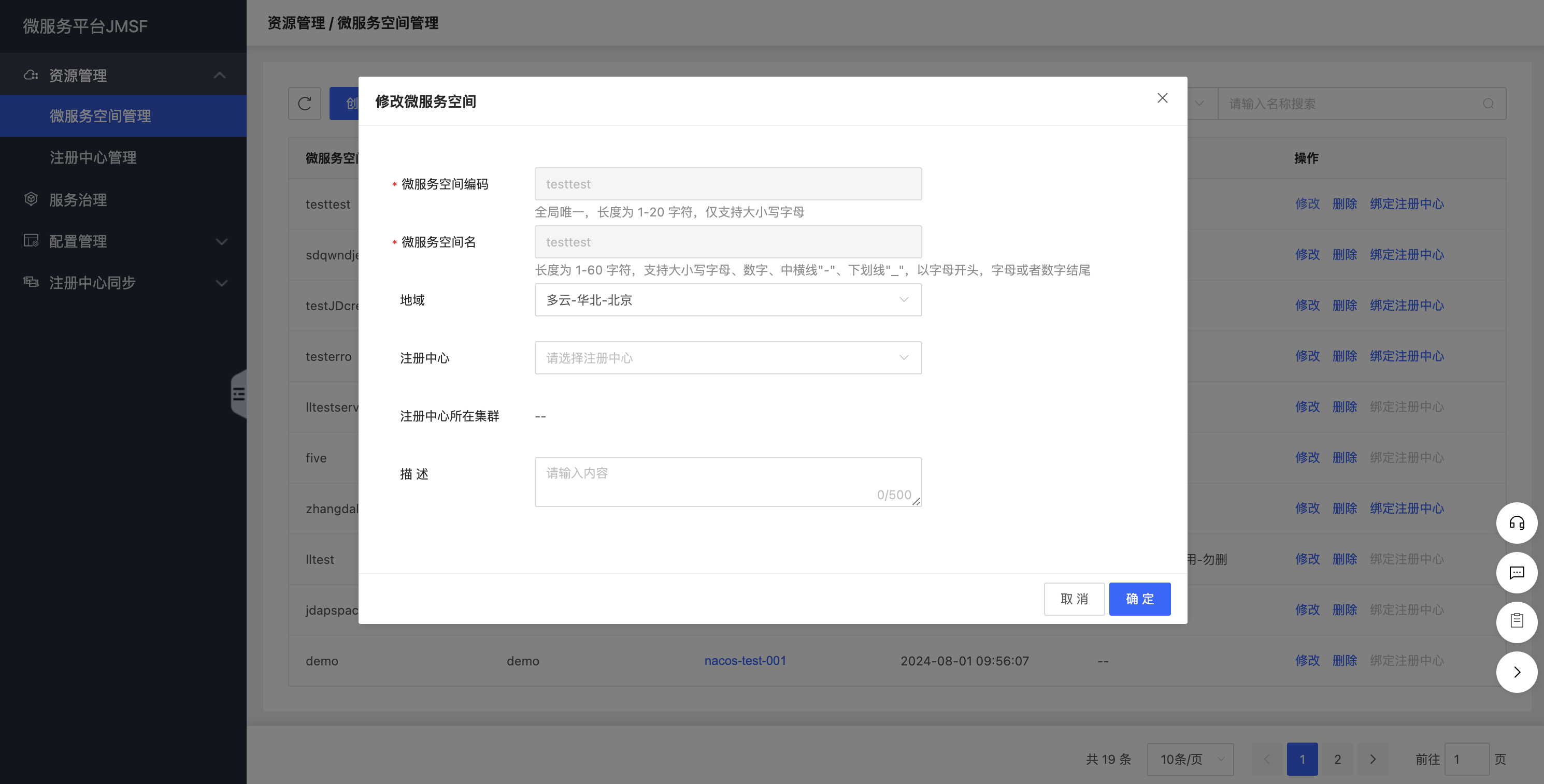Select 注册中心管理 menu item

click(123, 157)
